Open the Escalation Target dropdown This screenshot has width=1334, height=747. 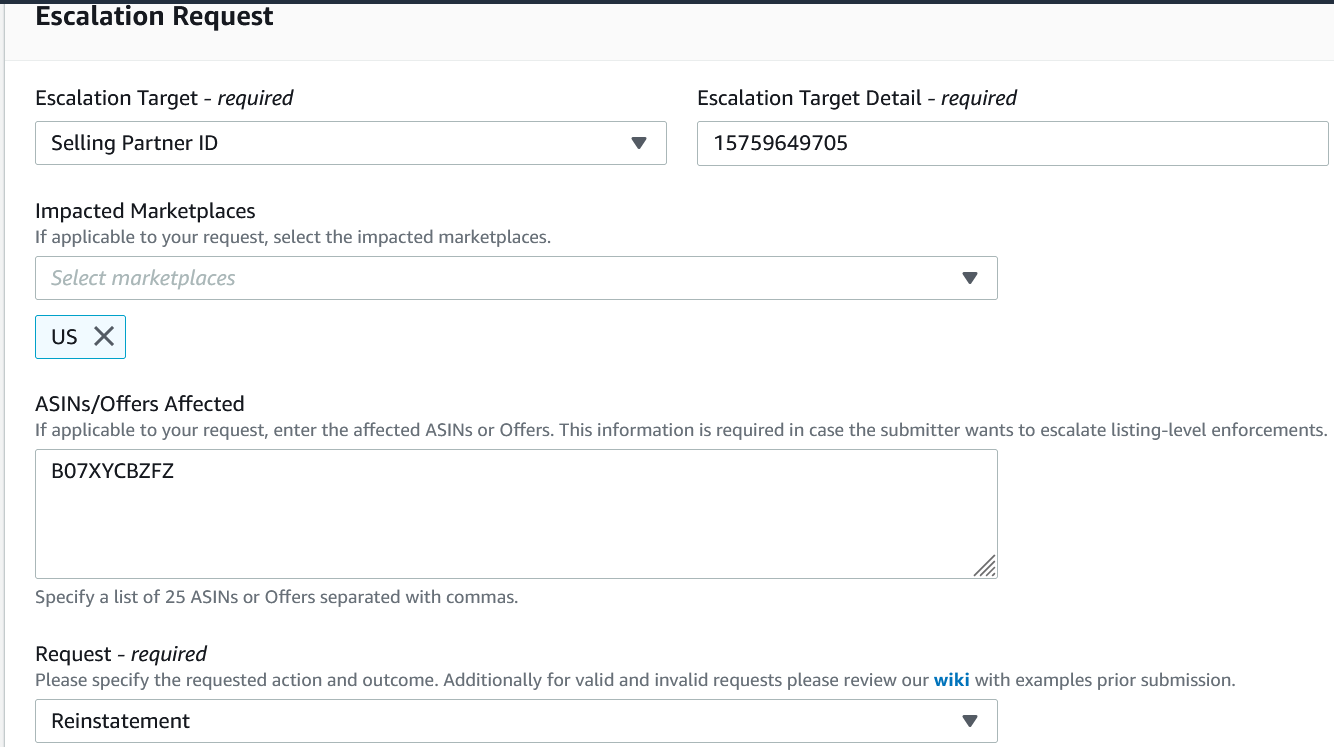click(351, 143)
